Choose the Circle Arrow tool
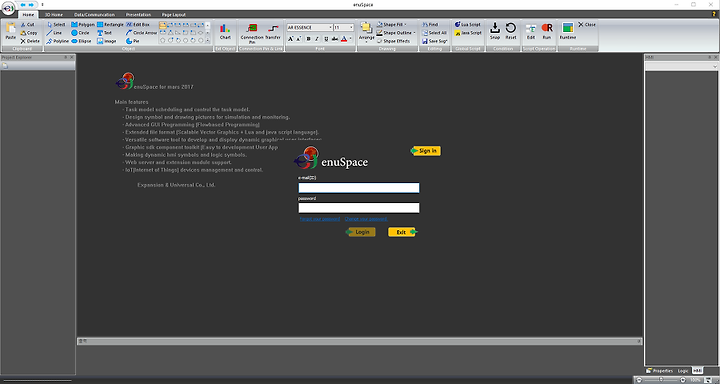The height and width of the screenshot is (384, 720). [x=141, y=33]
